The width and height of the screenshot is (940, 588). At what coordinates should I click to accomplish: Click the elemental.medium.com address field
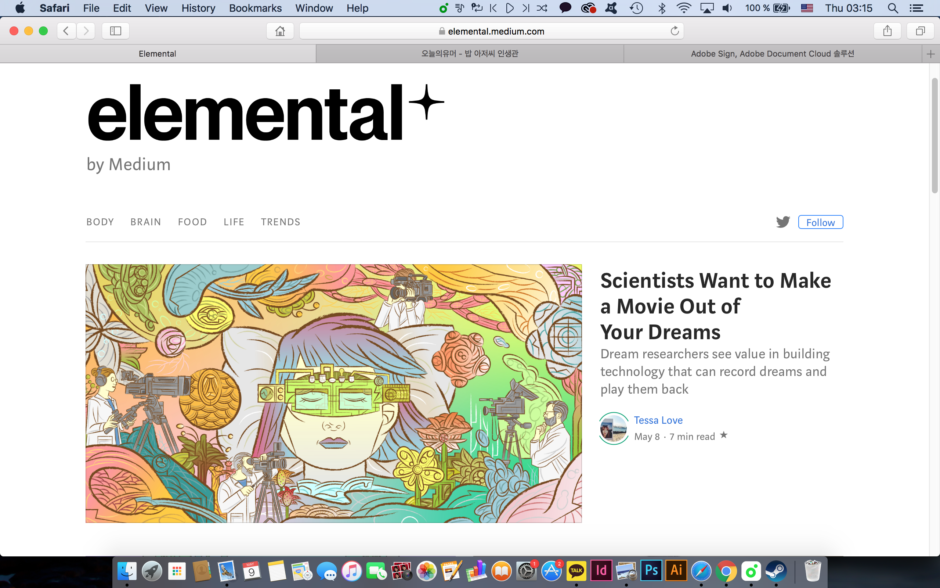(x=492, y=31)
